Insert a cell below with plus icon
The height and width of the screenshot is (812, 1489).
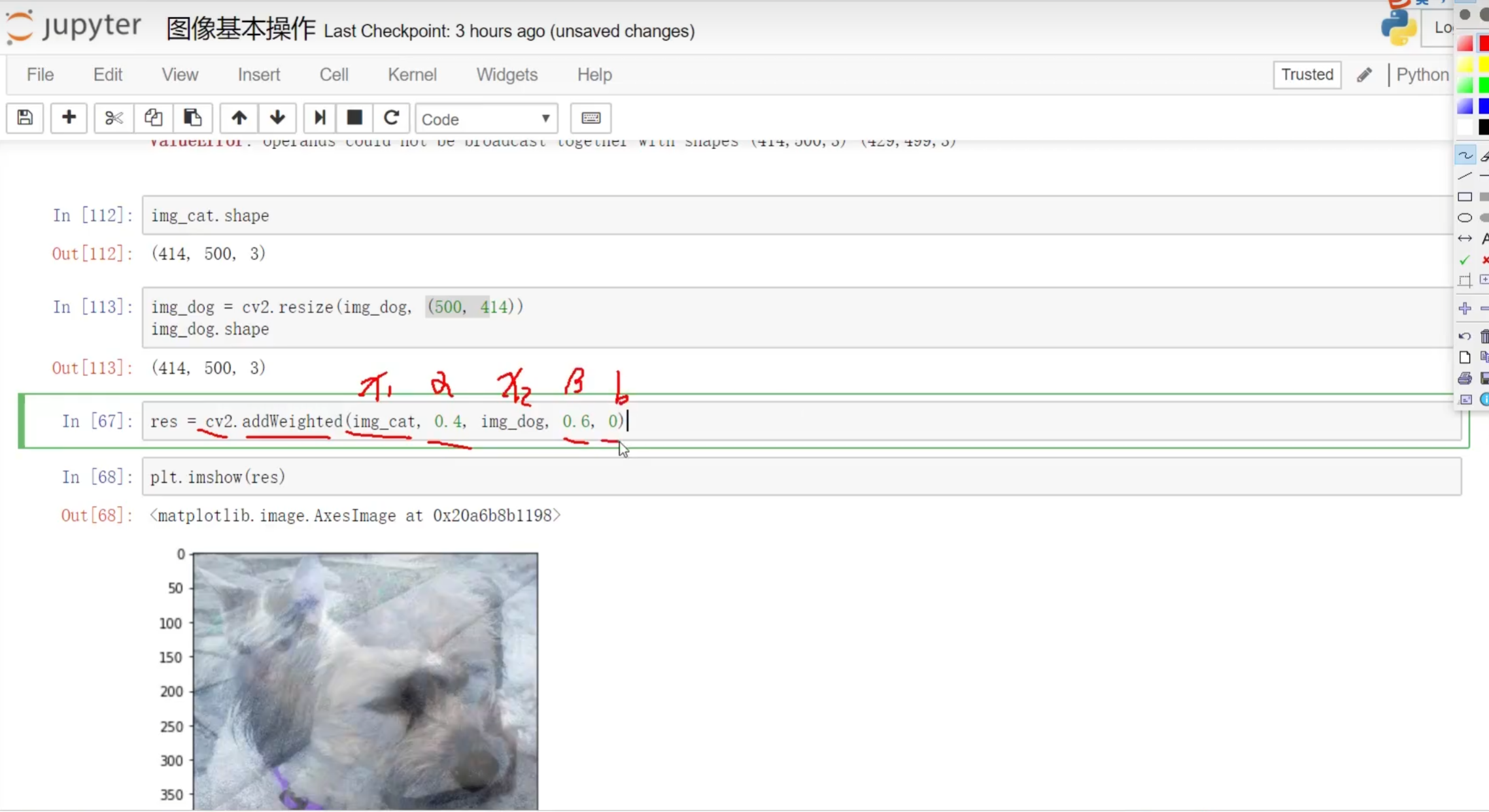(69, 118)
